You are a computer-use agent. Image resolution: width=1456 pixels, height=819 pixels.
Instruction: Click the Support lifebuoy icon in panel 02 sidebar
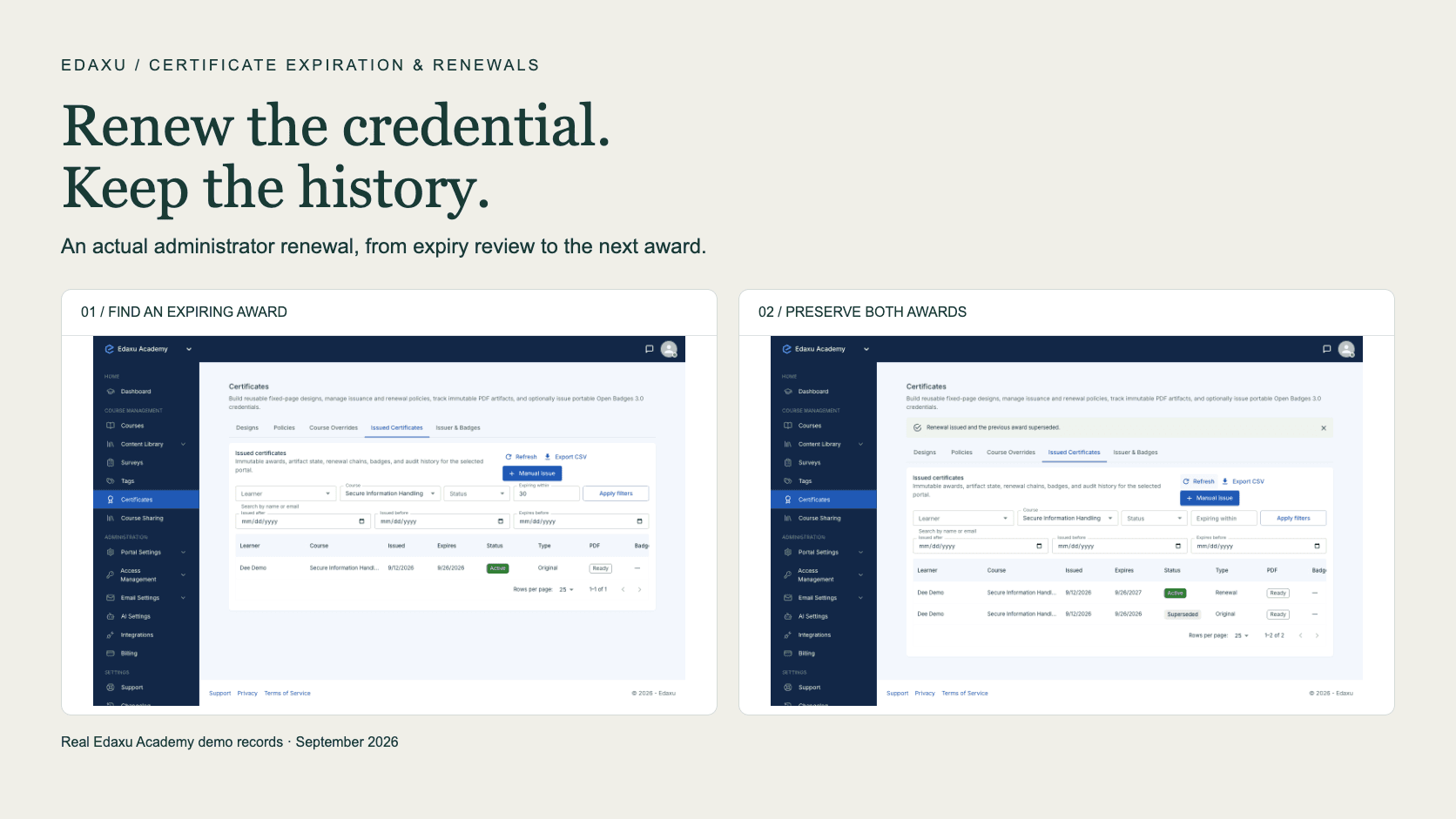click(788, 688)
